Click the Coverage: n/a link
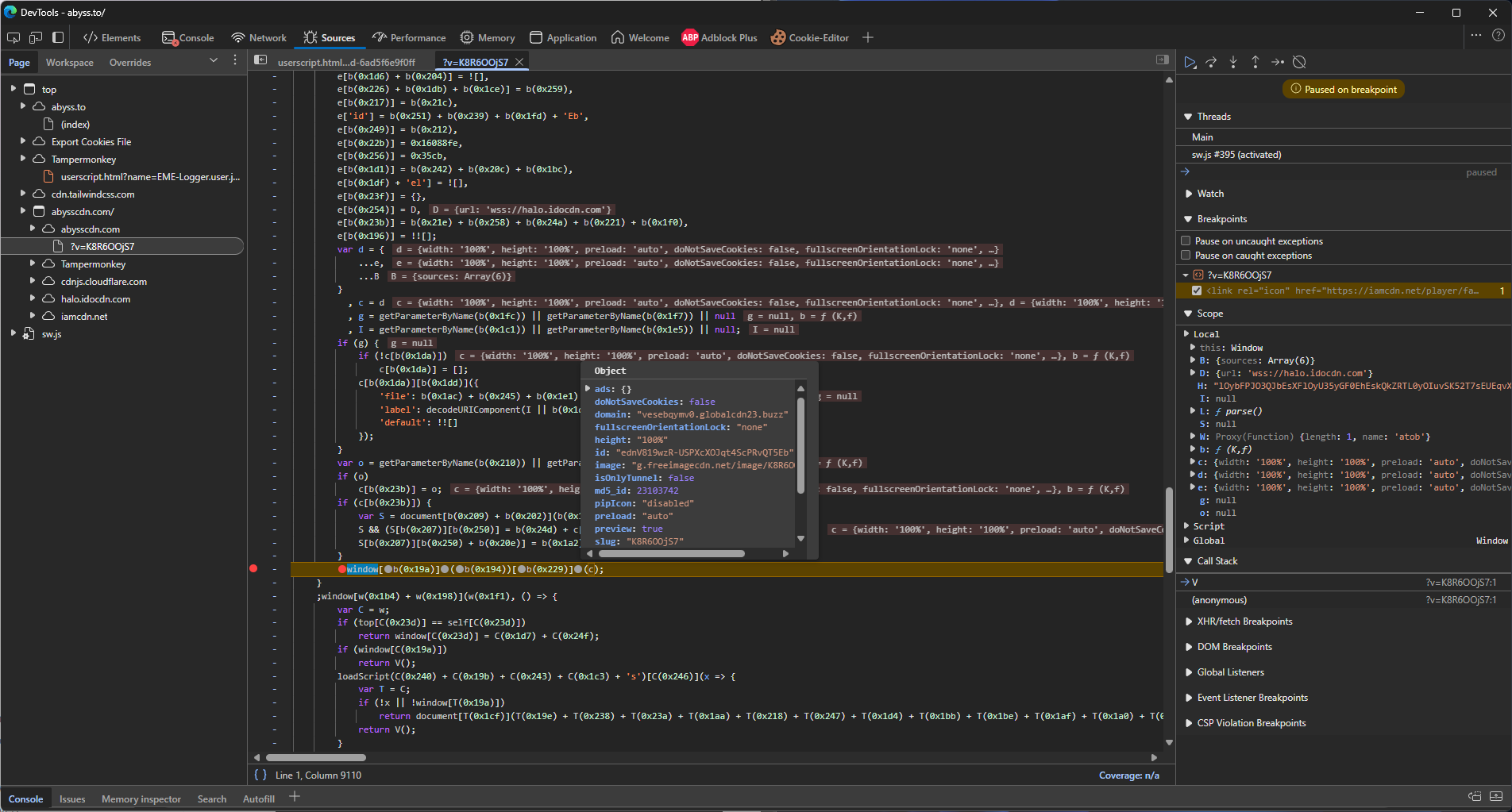The height and width of the screenshot is (812, 1512). point(1128,775)
